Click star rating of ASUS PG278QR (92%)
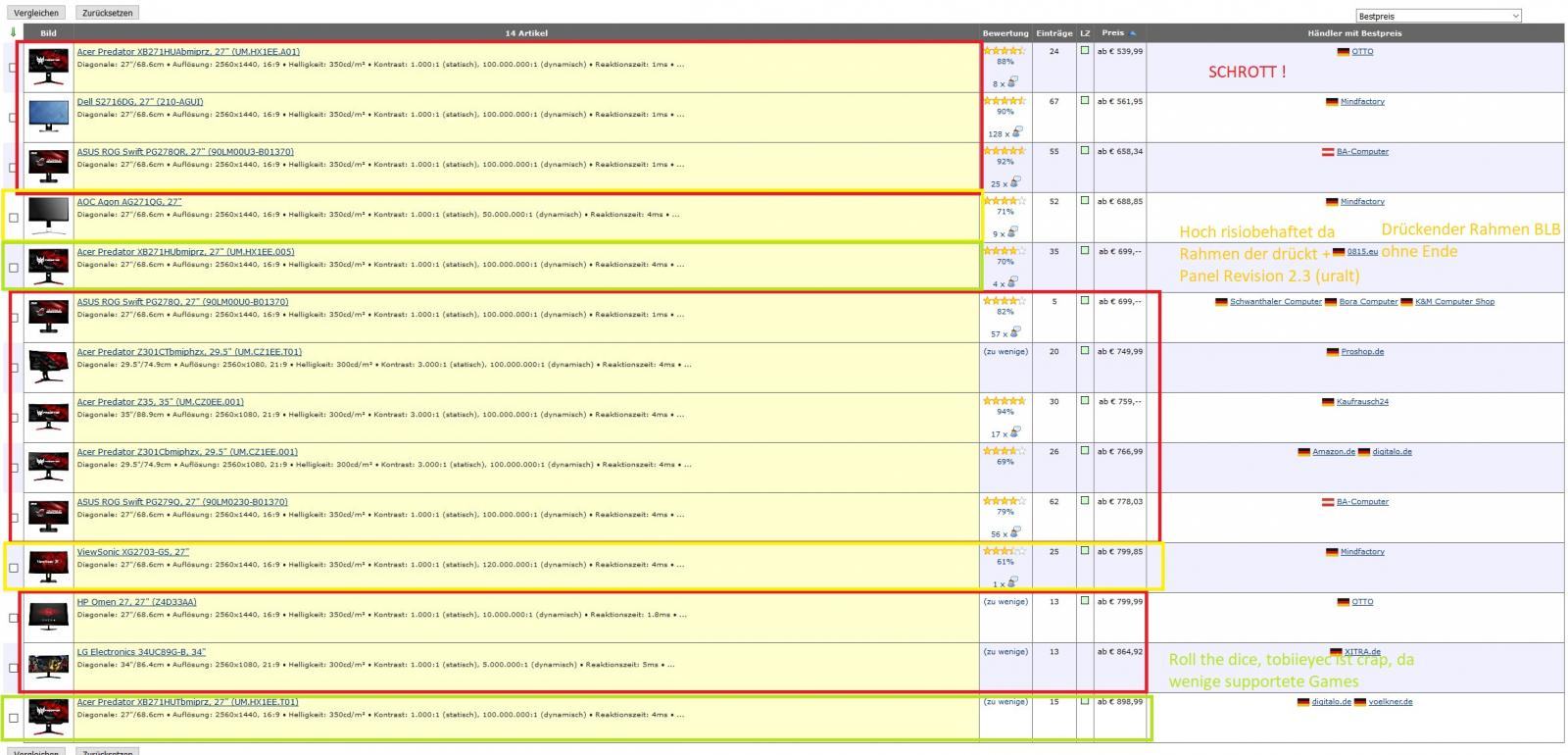 (1004, 150)
